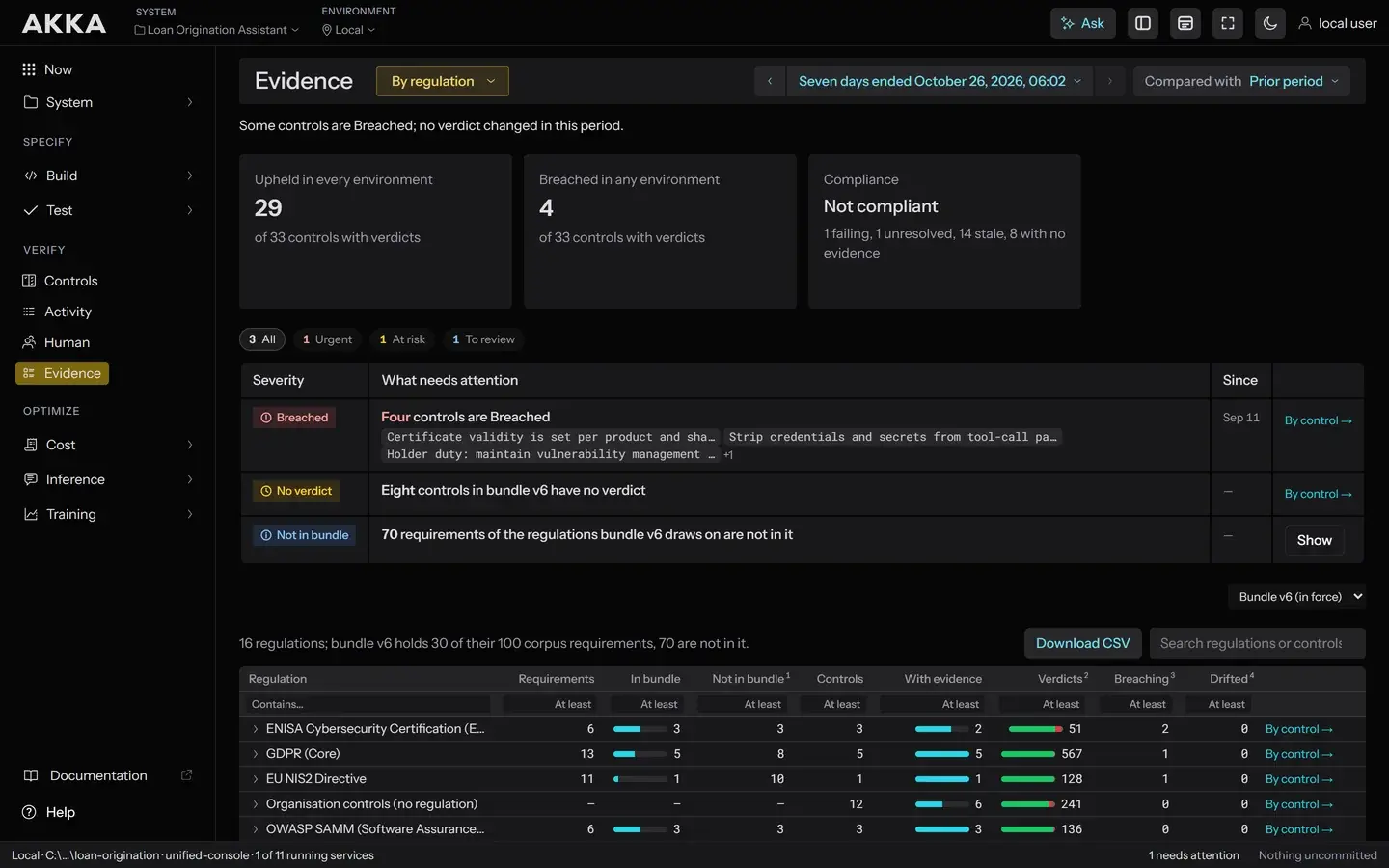Click Show for the Not in bundle row
The width and height of the screenshot is (1389, 868).
[x=1314, y=540]
